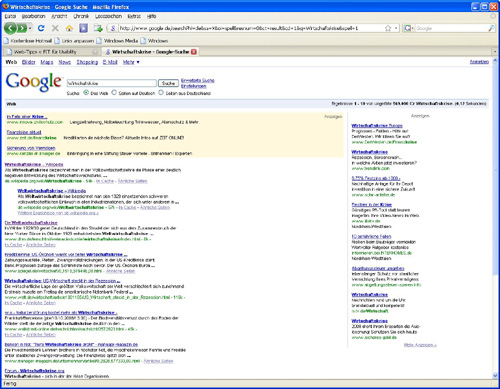Click the Google logo
Image resolution: width=500 pixels, height=389 pixels.
pyautogui.click(x=34, y=82)
